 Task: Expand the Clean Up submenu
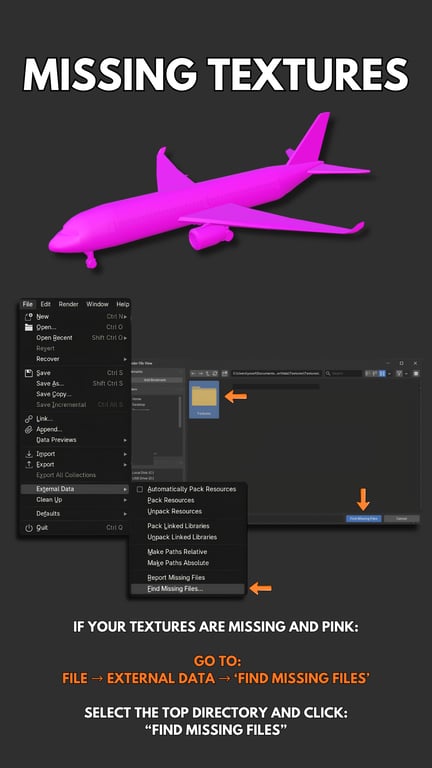coord(74,500)
